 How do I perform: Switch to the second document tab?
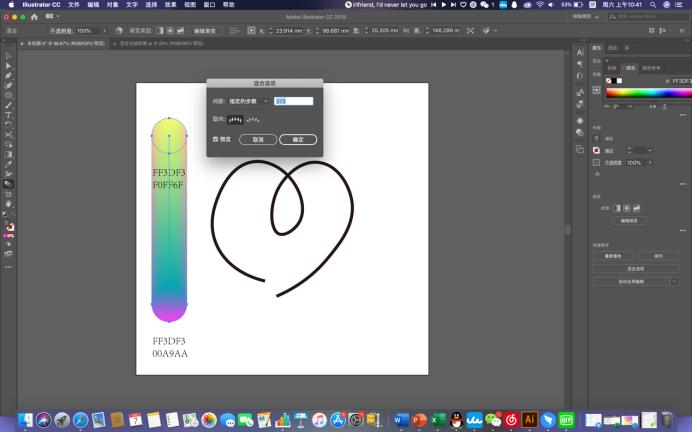pyautogui.click(x=161, y=44)
